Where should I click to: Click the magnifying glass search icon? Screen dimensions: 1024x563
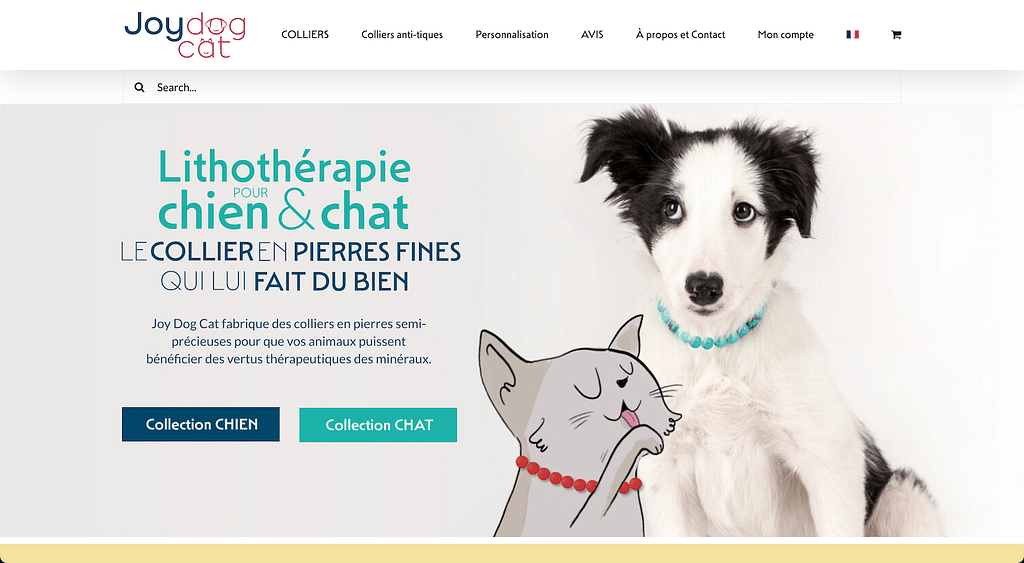click(x=139, y=87)
